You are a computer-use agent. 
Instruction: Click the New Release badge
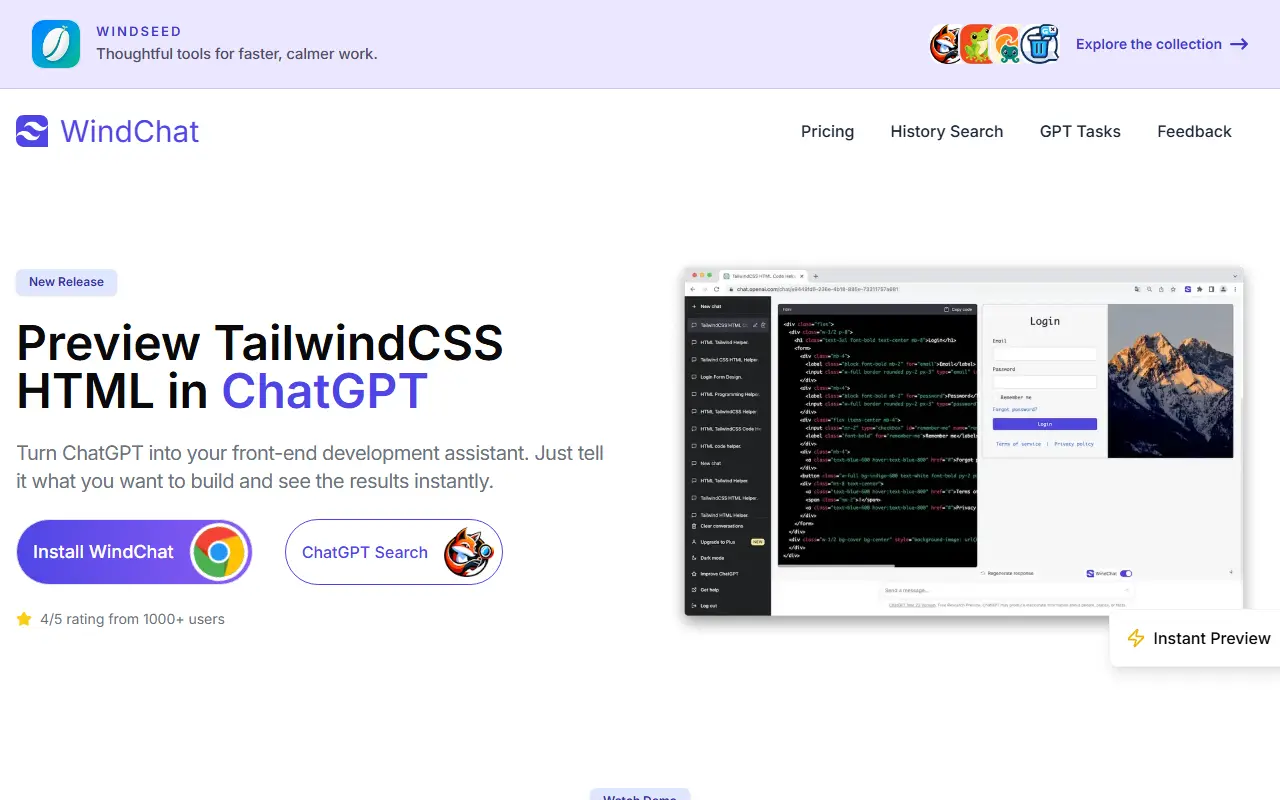point(66,282)
